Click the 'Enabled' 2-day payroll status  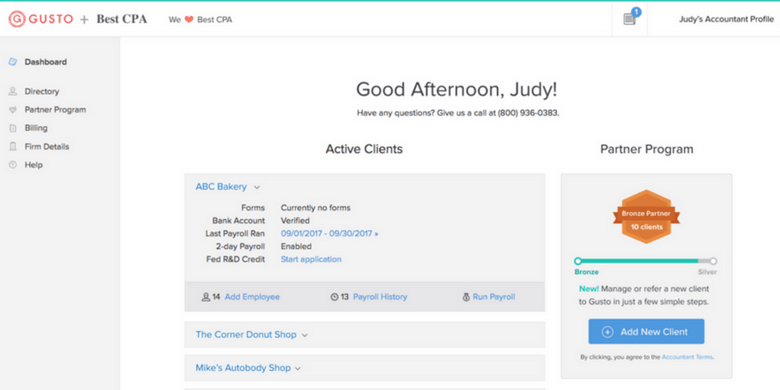[296, 246]
